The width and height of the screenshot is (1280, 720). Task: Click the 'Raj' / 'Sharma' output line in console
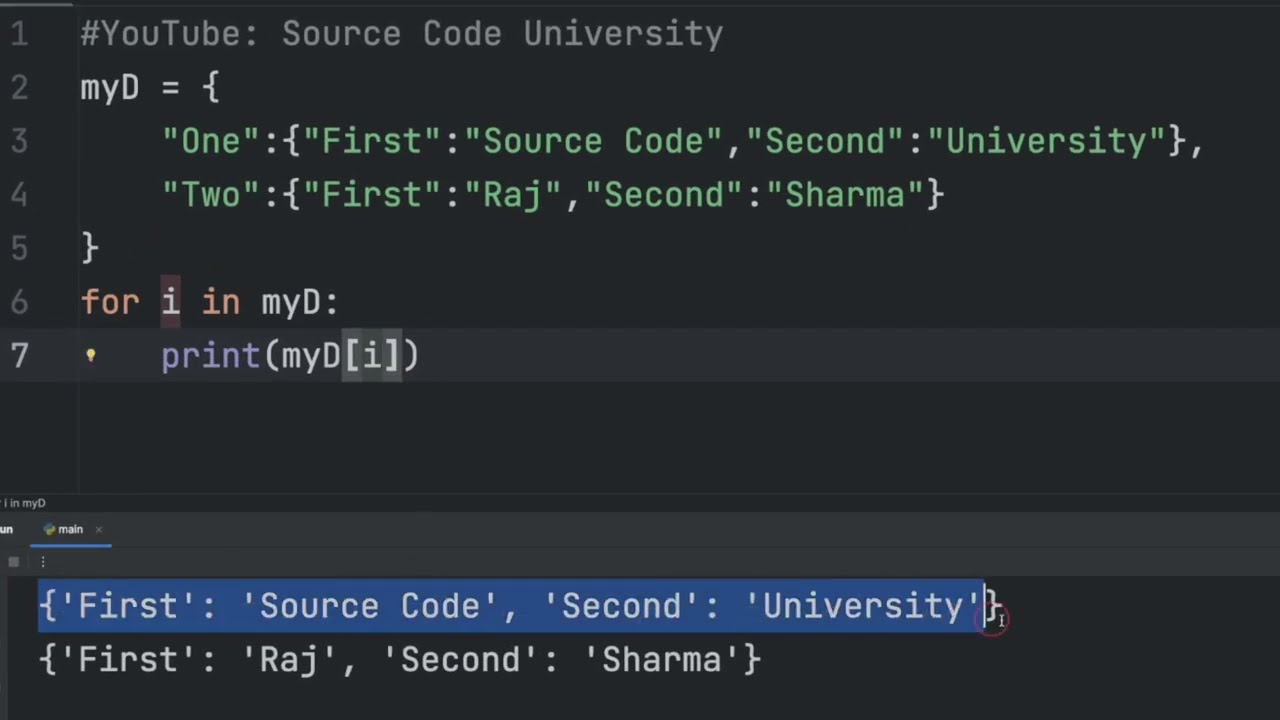[x=401, y=660]
